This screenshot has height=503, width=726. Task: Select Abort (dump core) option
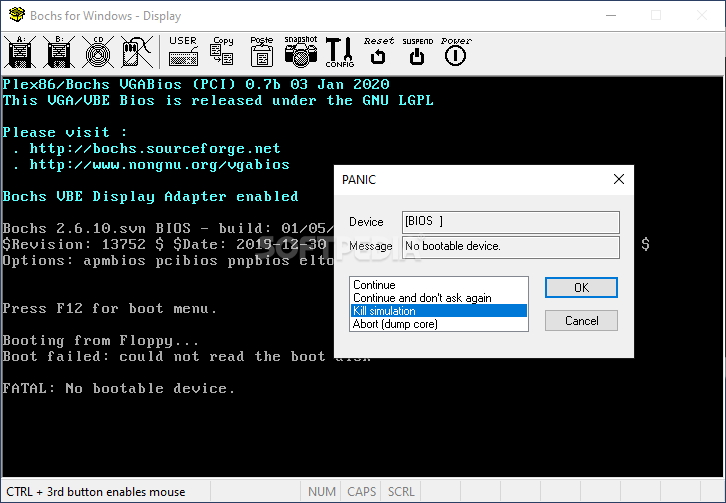click(x=438, y=324)
